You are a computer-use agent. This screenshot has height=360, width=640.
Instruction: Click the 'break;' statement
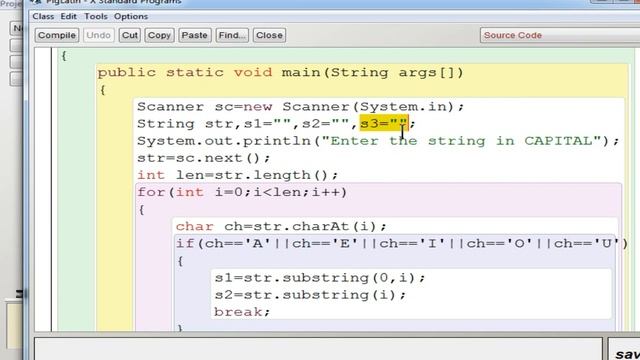(x=242, y=312)
